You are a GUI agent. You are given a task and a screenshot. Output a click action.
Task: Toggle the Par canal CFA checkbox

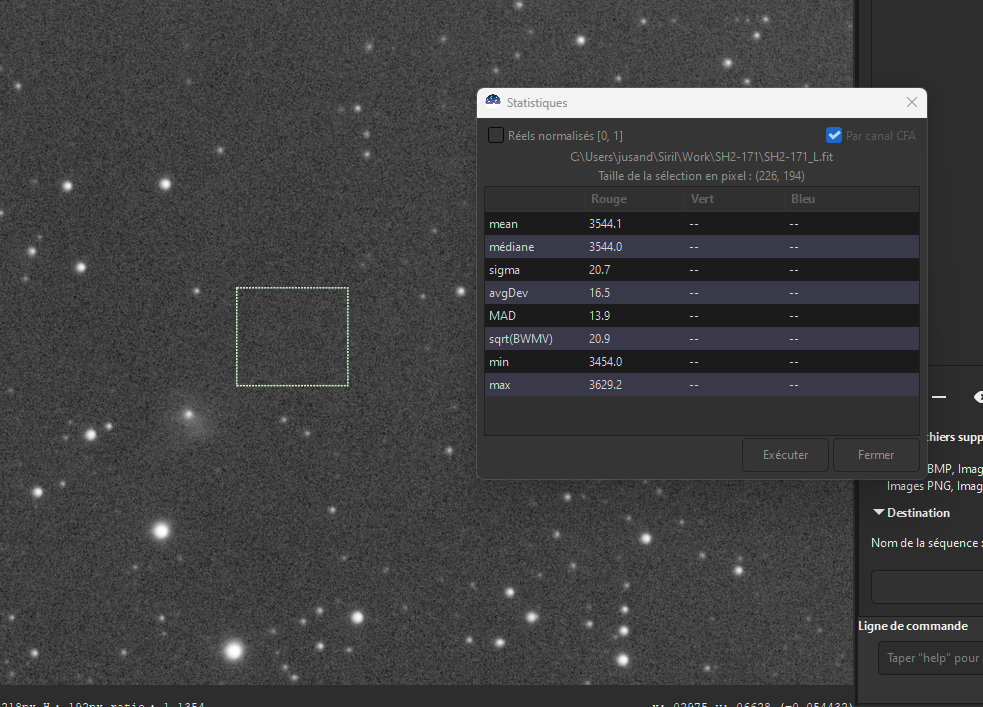click(x=834, y=135)
